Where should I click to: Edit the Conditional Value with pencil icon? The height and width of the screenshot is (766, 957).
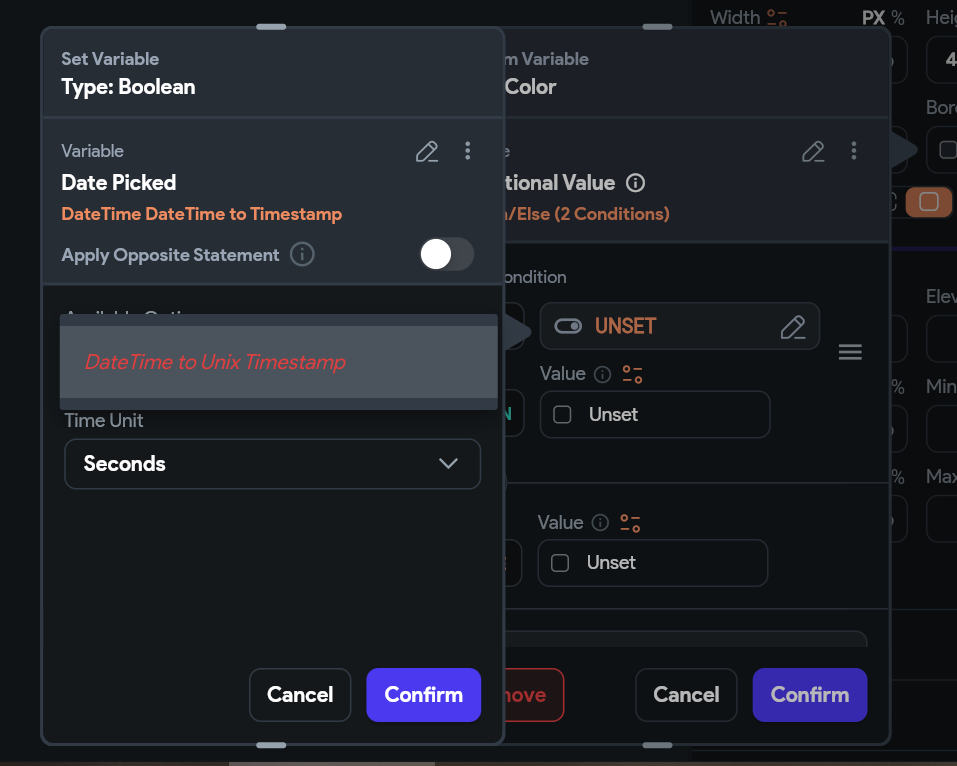813,151
